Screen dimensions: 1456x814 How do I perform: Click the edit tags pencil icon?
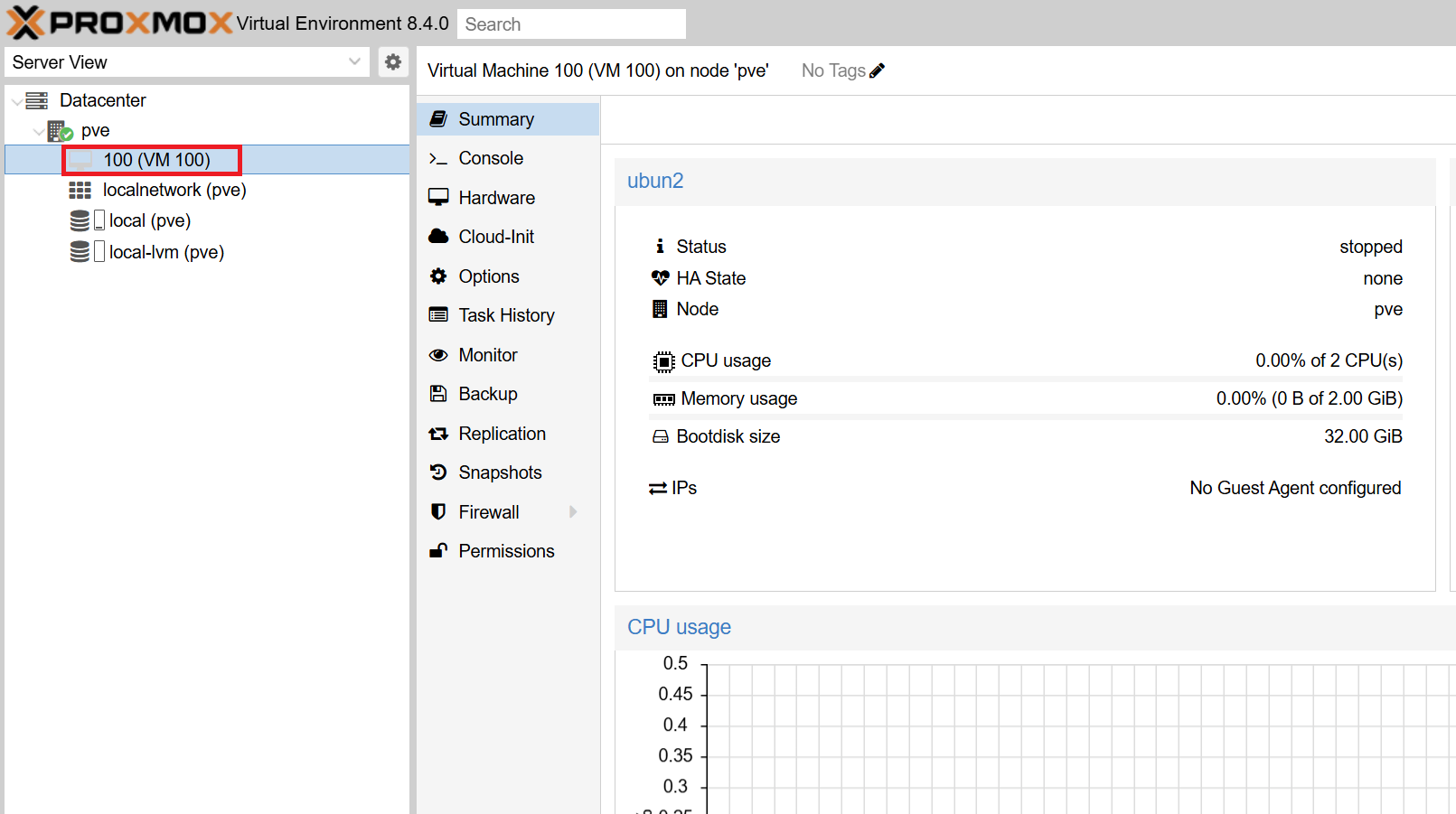click(877, 70)
